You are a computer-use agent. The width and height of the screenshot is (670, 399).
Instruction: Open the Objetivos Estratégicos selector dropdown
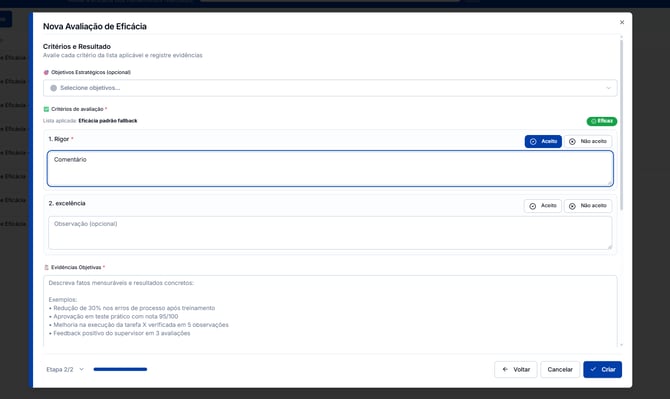point(330,88)
